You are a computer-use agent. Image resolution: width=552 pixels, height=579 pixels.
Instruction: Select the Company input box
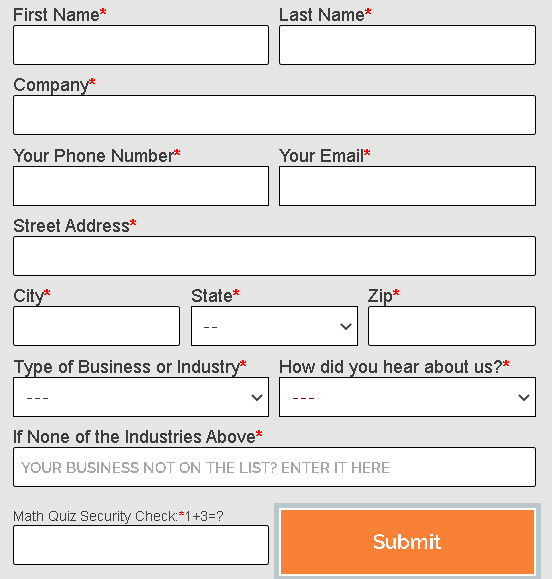pos(274,115)
